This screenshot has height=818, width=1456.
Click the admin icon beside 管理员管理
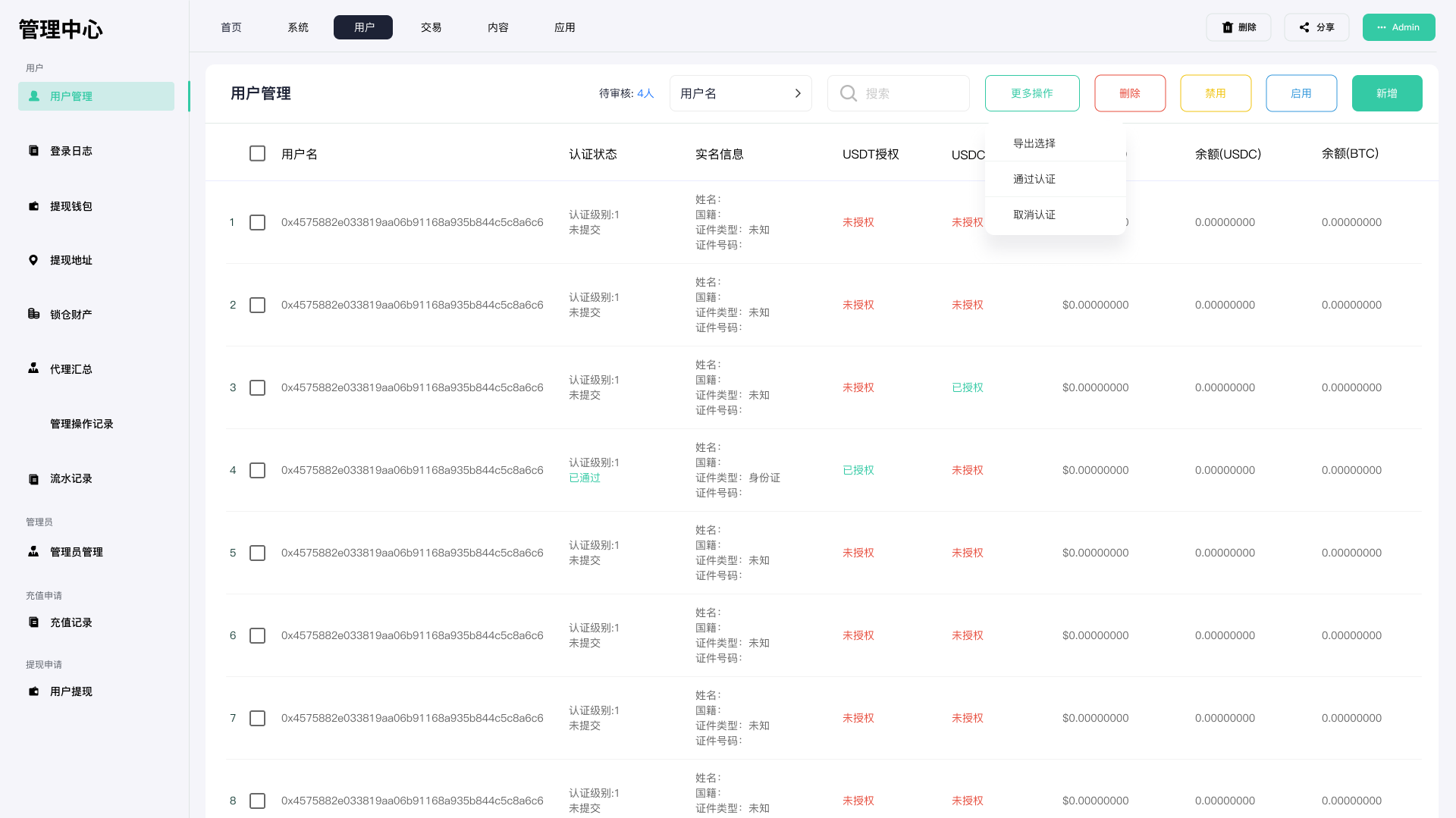(33, 552)
